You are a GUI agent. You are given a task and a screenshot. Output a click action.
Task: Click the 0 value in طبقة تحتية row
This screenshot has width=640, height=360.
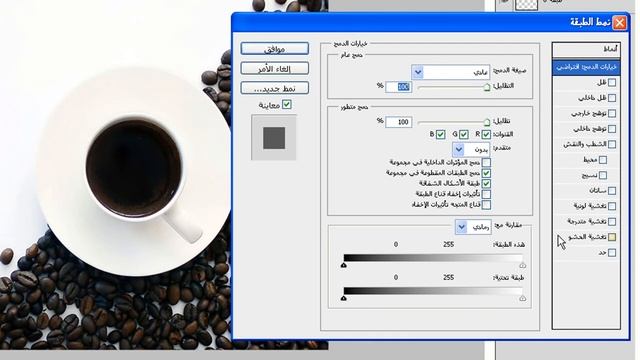pos(396,278)
